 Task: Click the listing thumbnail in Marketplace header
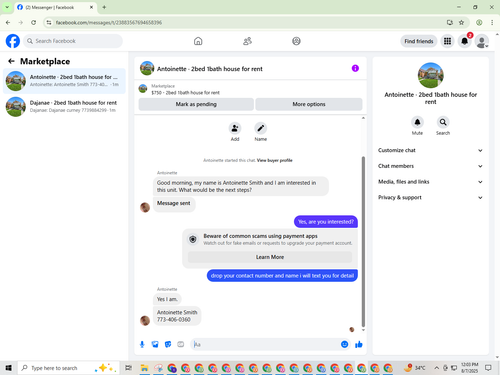pos(143,89)
